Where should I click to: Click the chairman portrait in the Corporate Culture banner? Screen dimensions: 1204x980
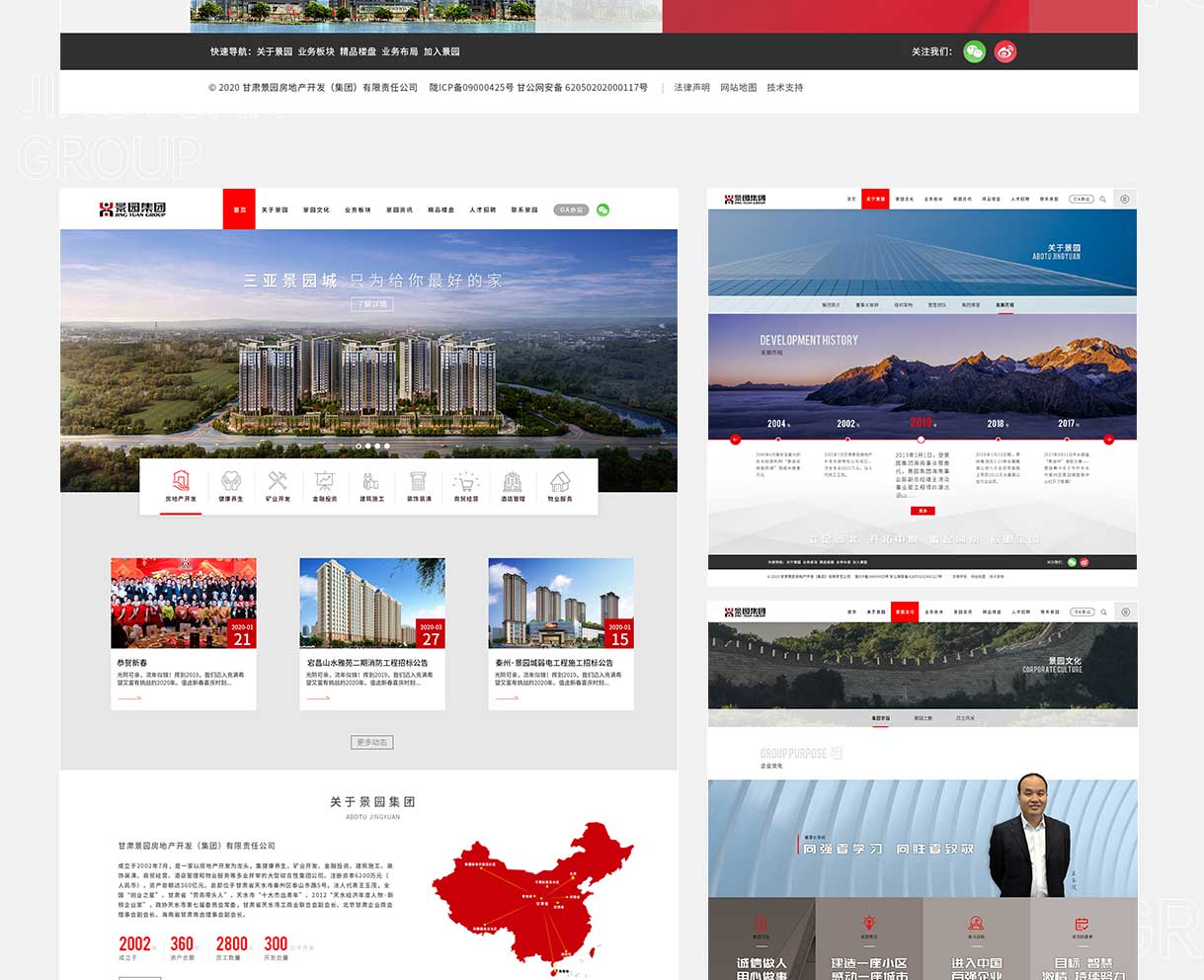1030,836
